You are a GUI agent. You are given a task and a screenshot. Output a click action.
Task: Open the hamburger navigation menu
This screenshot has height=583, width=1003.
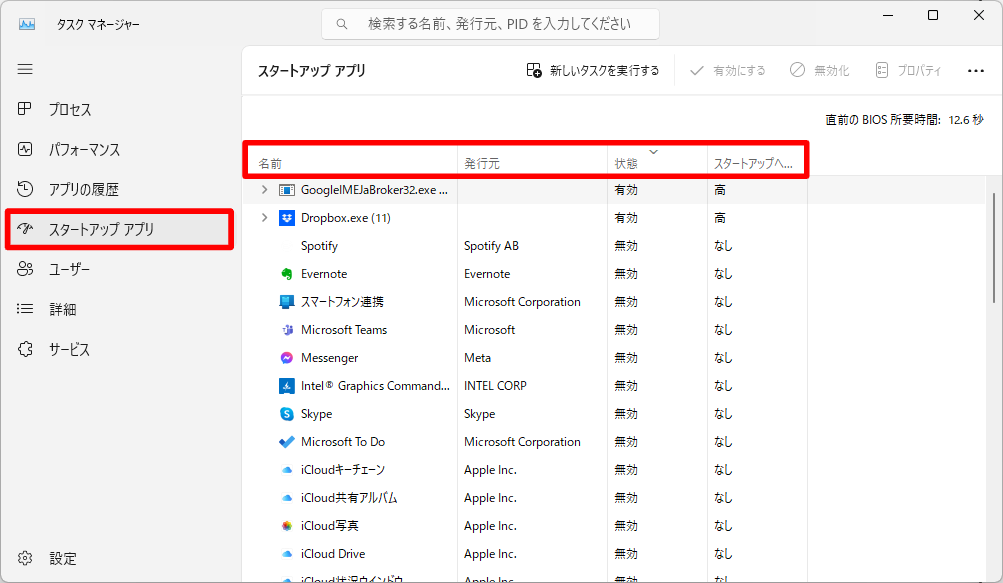point(25,69)
